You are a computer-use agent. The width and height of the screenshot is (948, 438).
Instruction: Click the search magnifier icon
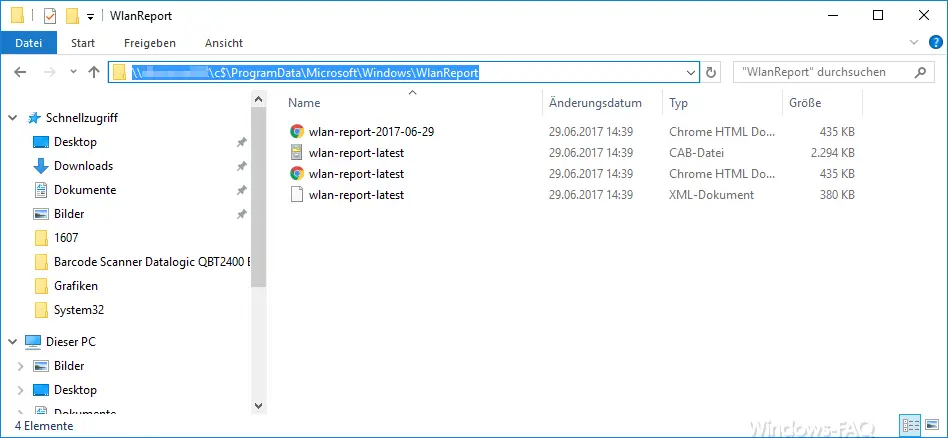920,72
